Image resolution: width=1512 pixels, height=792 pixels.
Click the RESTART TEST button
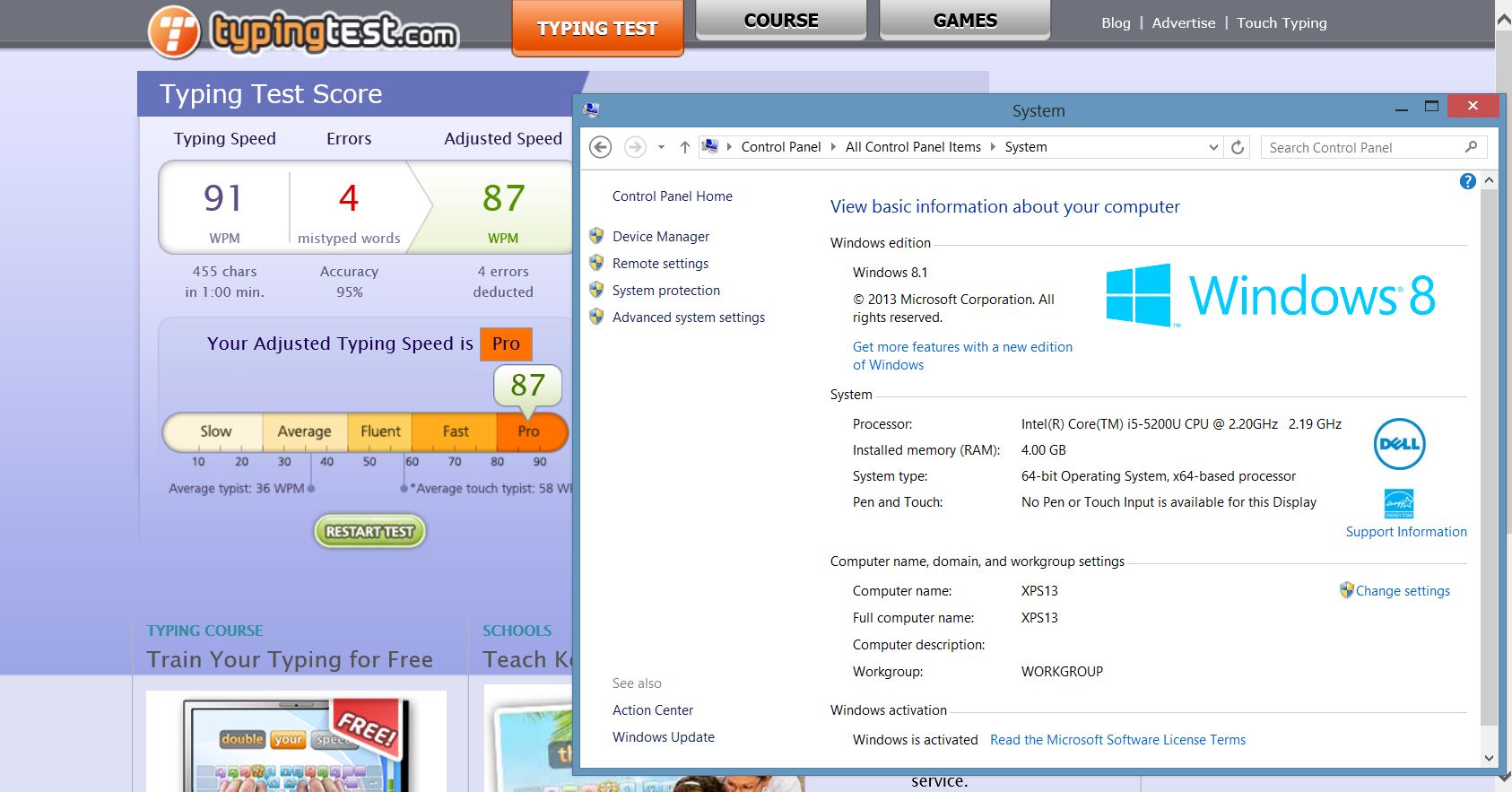[369, 531]
